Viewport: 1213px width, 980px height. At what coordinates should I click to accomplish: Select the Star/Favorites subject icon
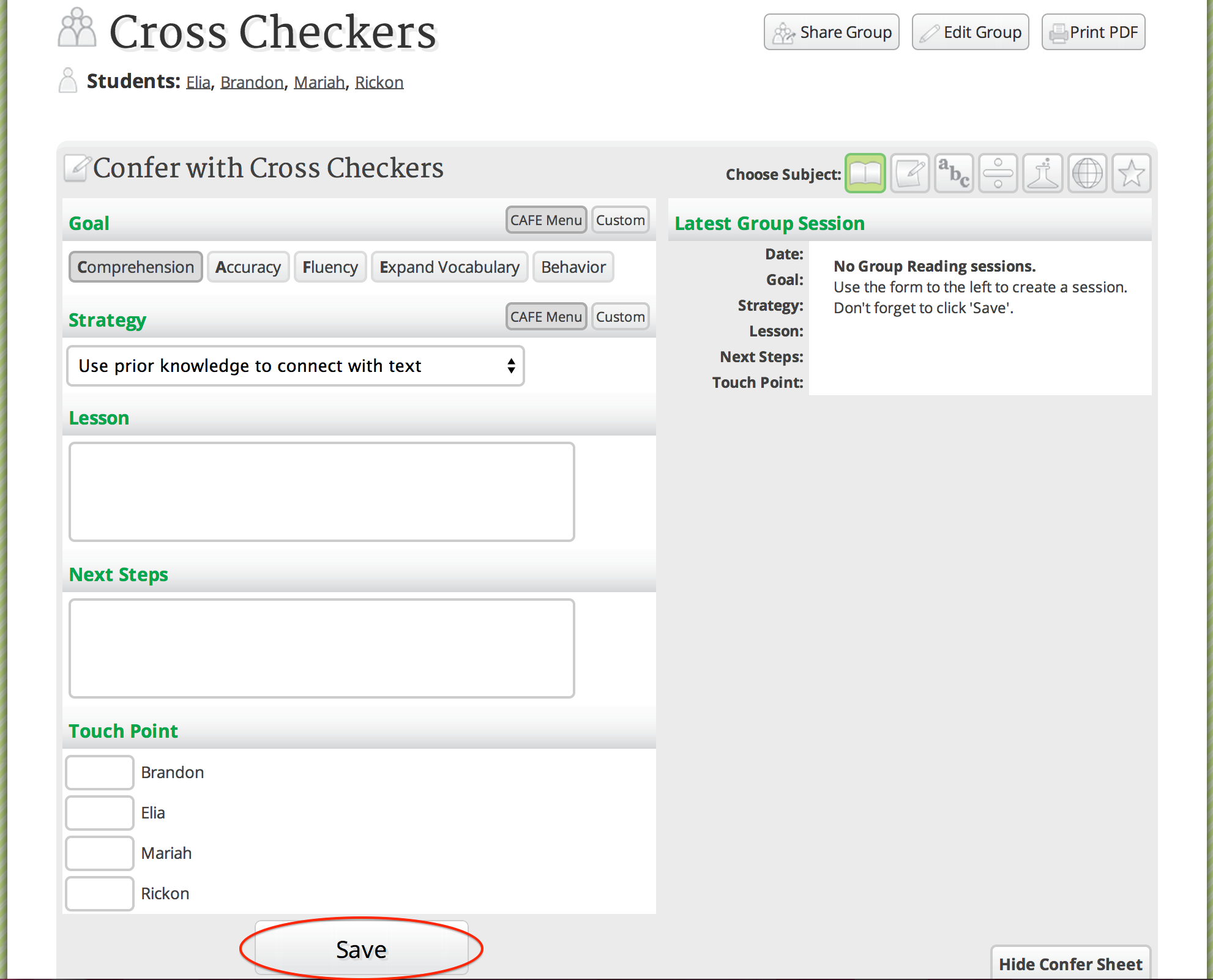click(1130, 174)
